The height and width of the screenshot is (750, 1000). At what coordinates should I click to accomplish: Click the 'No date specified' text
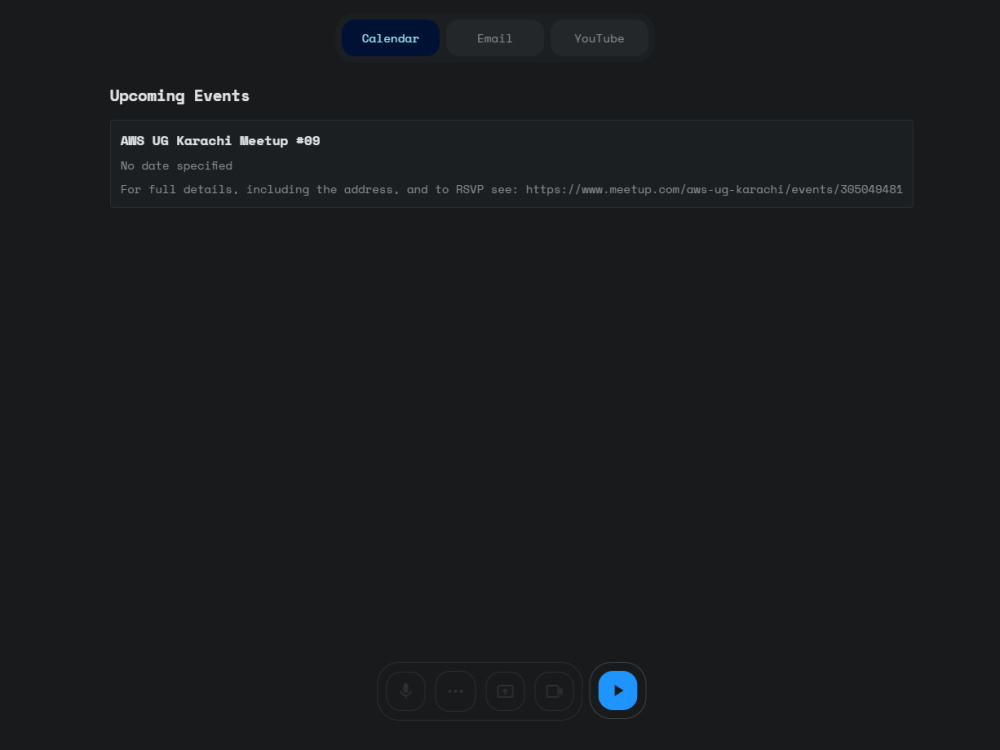point(177,166)
